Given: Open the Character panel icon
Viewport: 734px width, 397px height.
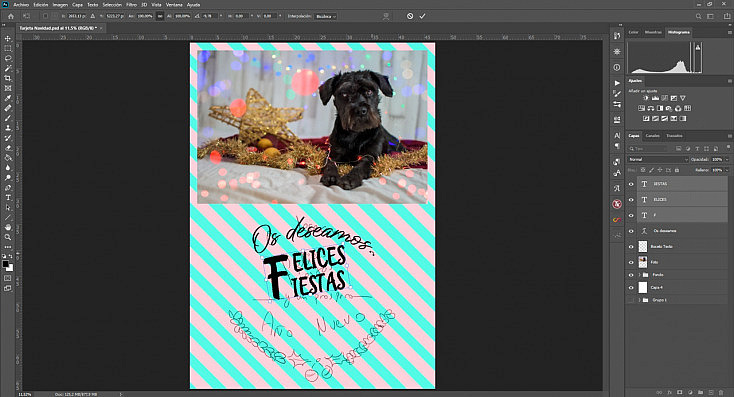Looking at the screenshot, I should tap(617, 135).
